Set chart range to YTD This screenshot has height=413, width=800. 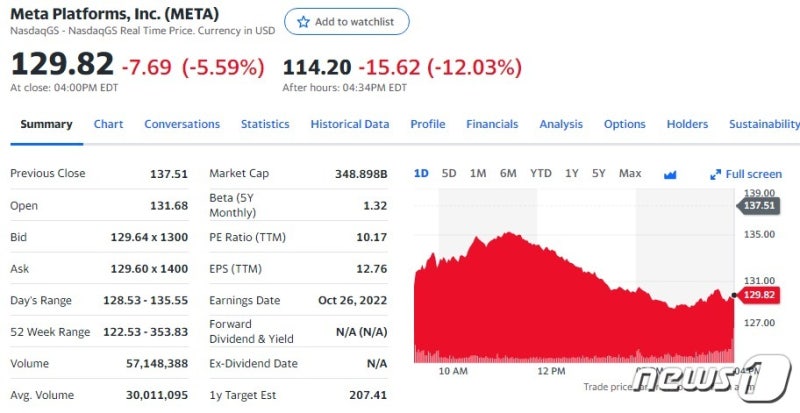click(540, 173)
